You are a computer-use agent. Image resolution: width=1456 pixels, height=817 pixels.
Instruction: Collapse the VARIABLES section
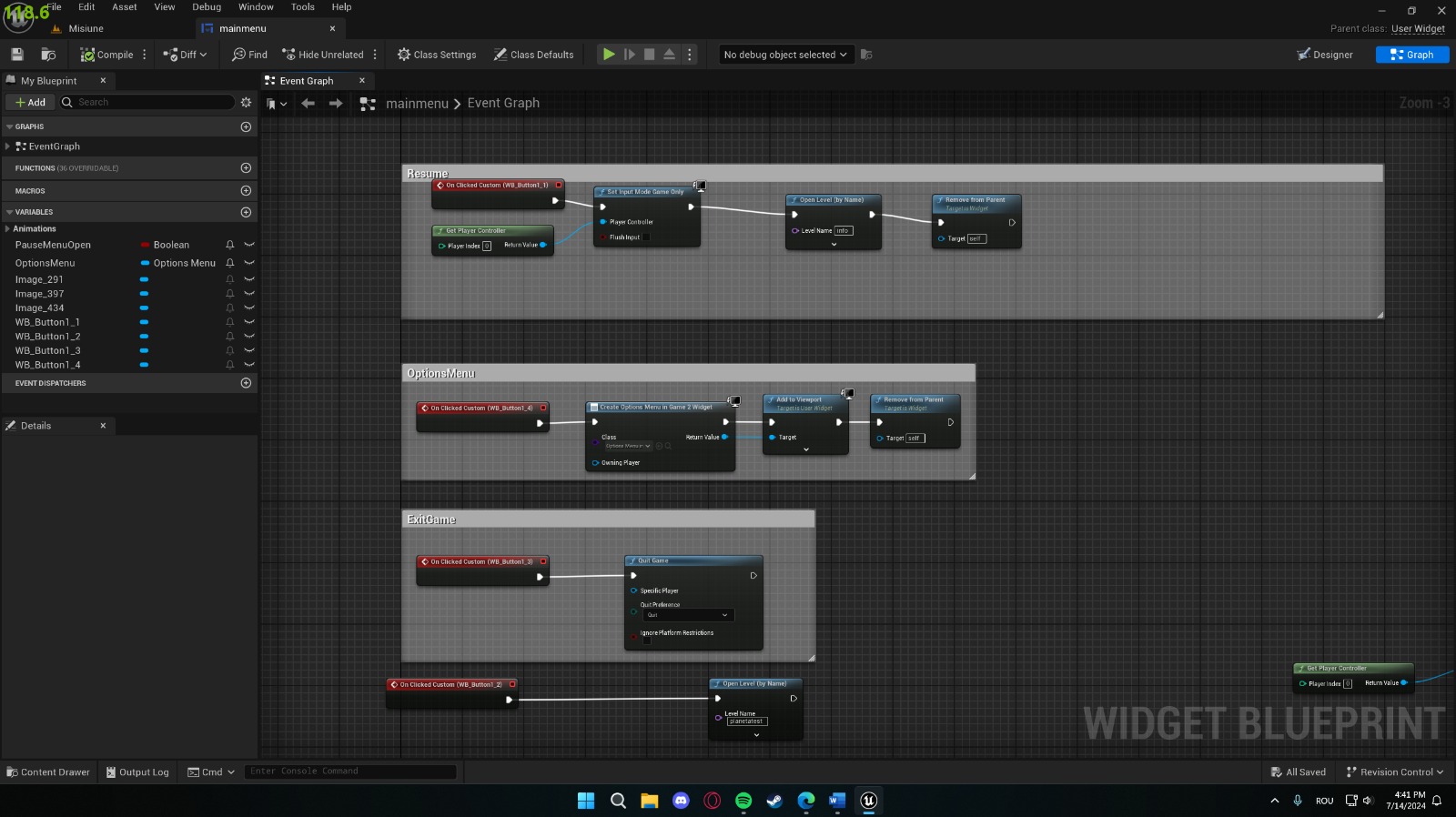[x=10, y=212]
